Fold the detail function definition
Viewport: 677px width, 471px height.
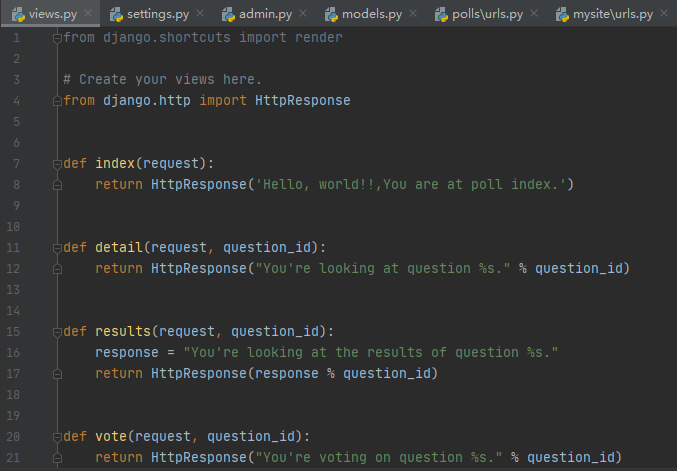point(56,247)
